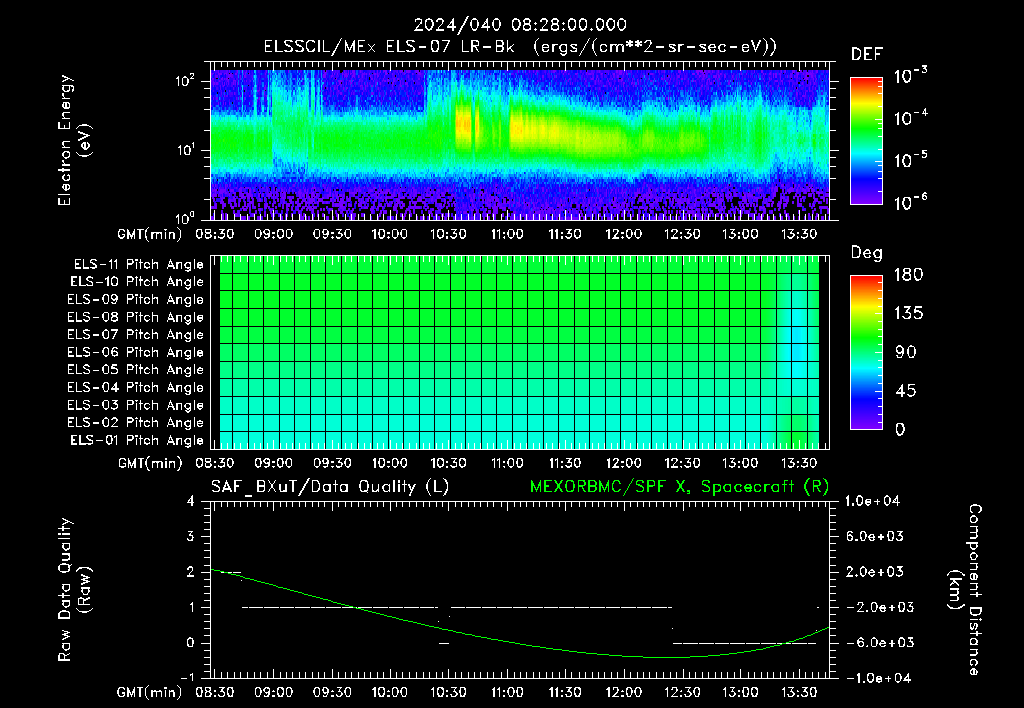Click the 10^2 tick on electron energy axis

[x=185, y=81]
